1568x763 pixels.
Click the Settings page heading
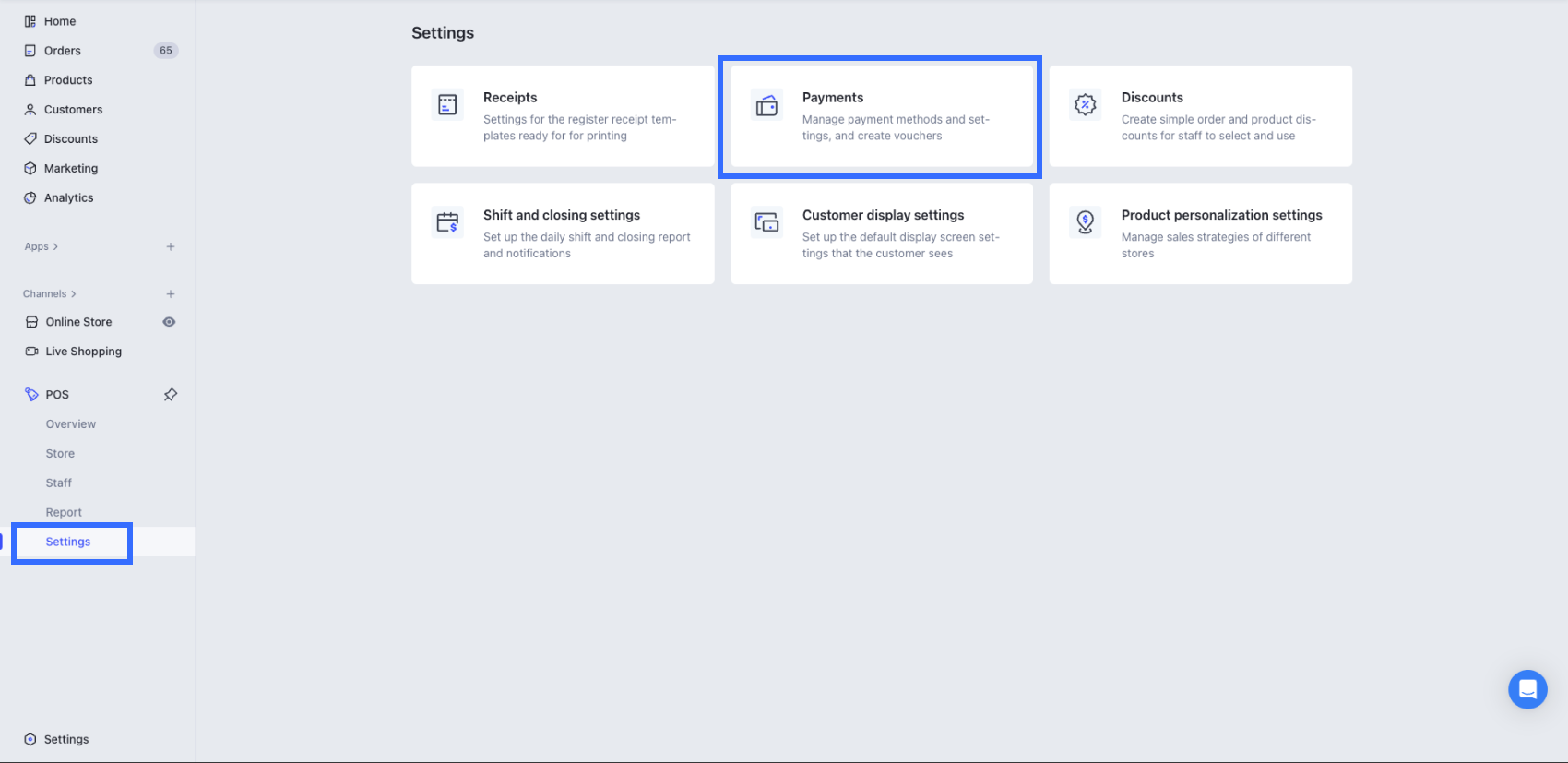tap(443, 33)
